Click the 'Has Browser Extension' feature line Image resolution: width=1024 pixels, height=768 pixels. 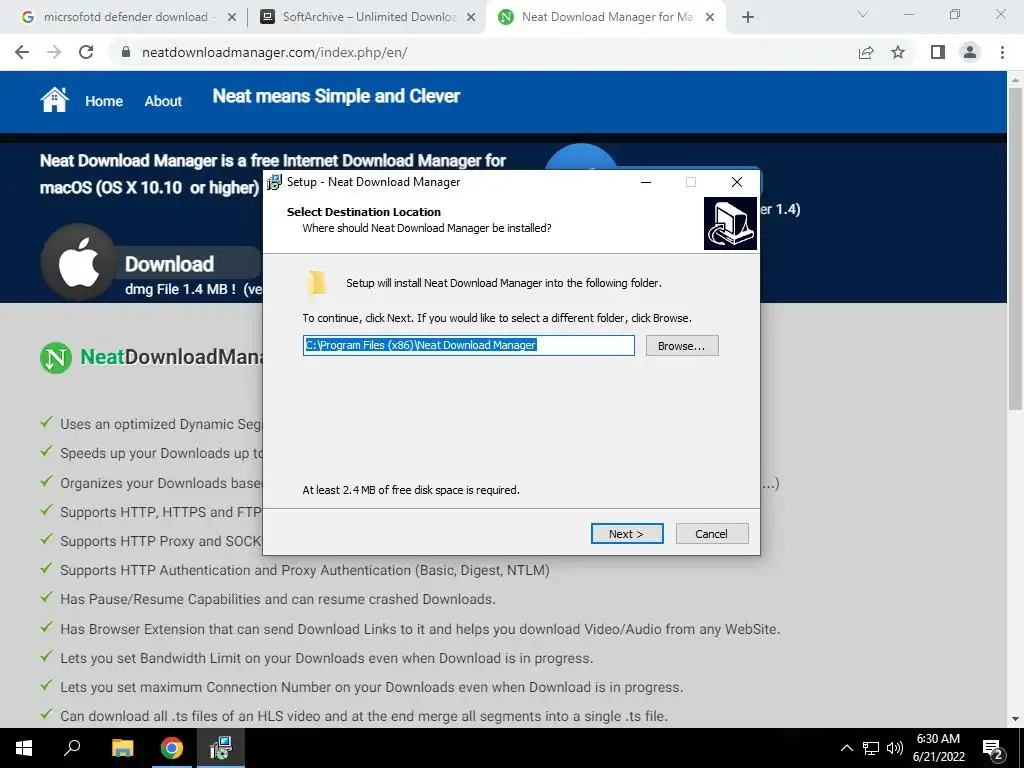(x=420, y=629)
